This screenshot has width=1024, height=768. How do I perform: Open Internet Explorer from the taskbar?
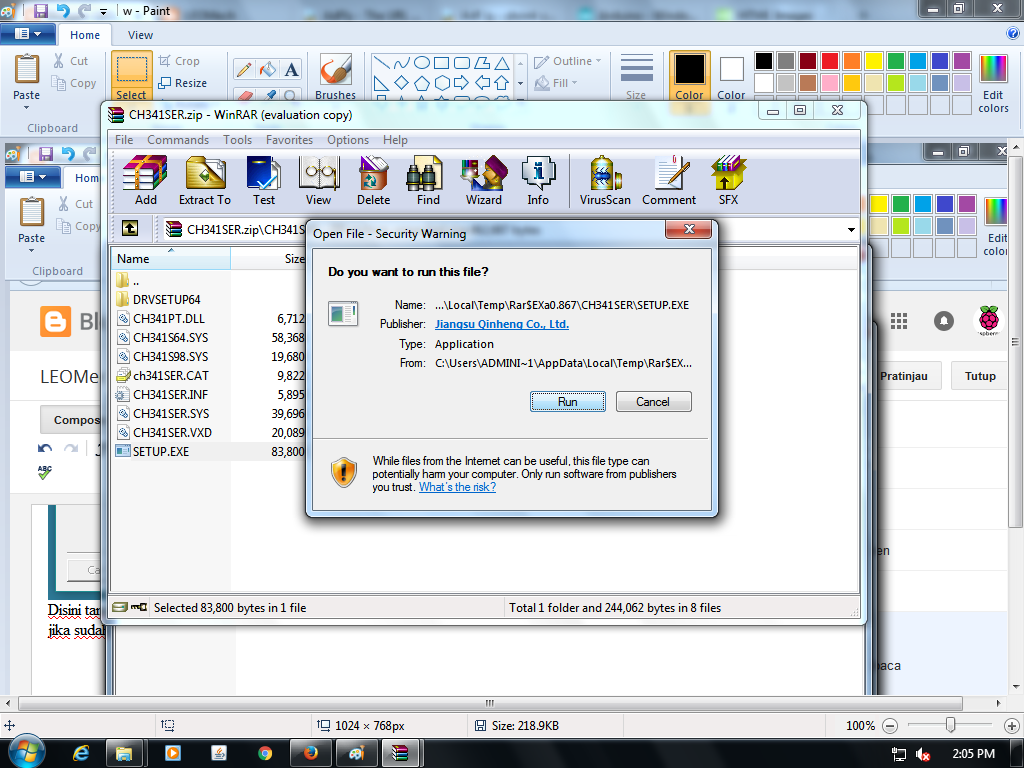pyautogui.click(x=80, y=753)
